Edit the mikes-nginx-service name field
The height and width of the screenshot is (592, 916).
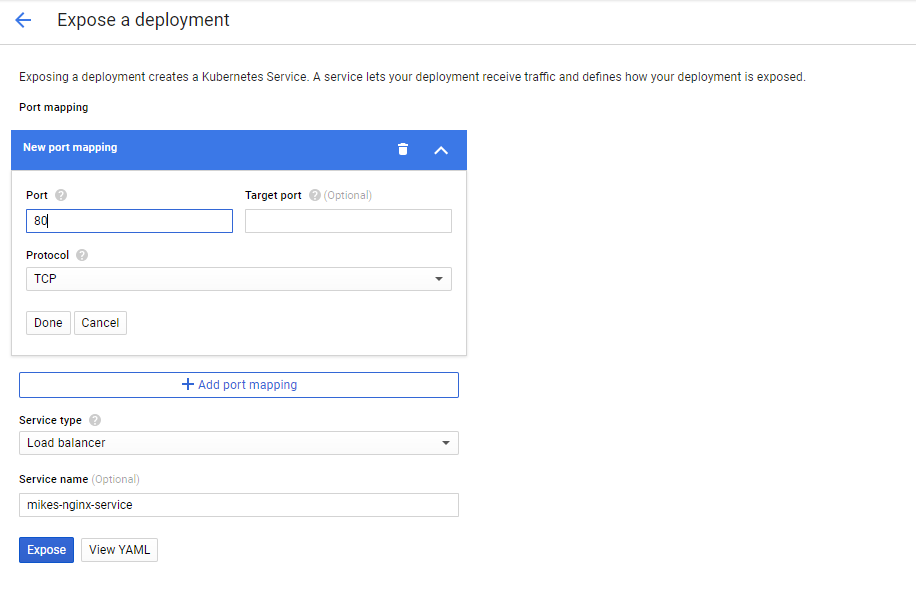[x=239, y=505]
